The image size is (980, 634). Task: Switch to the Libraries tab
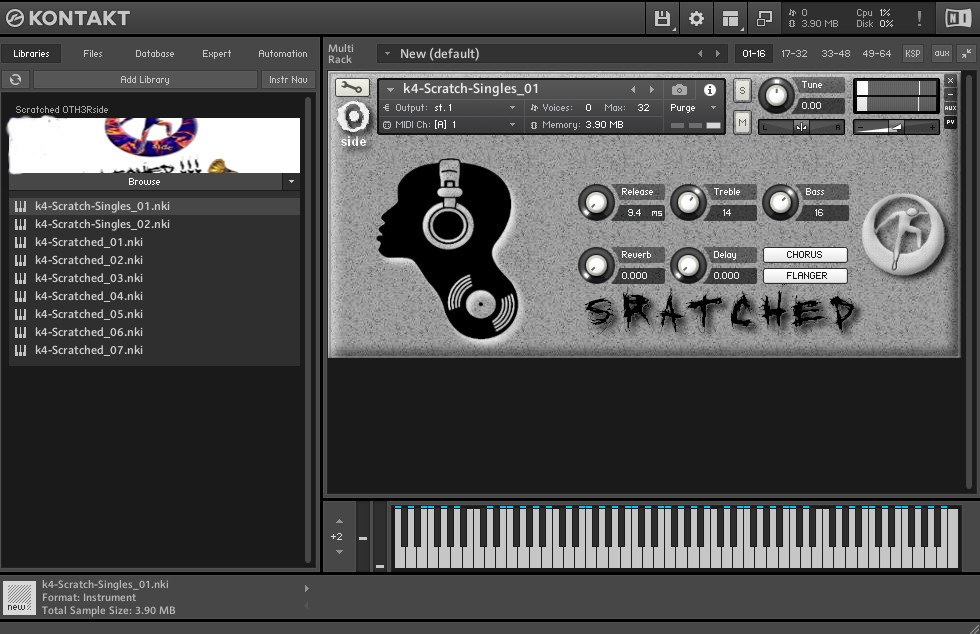31,54
